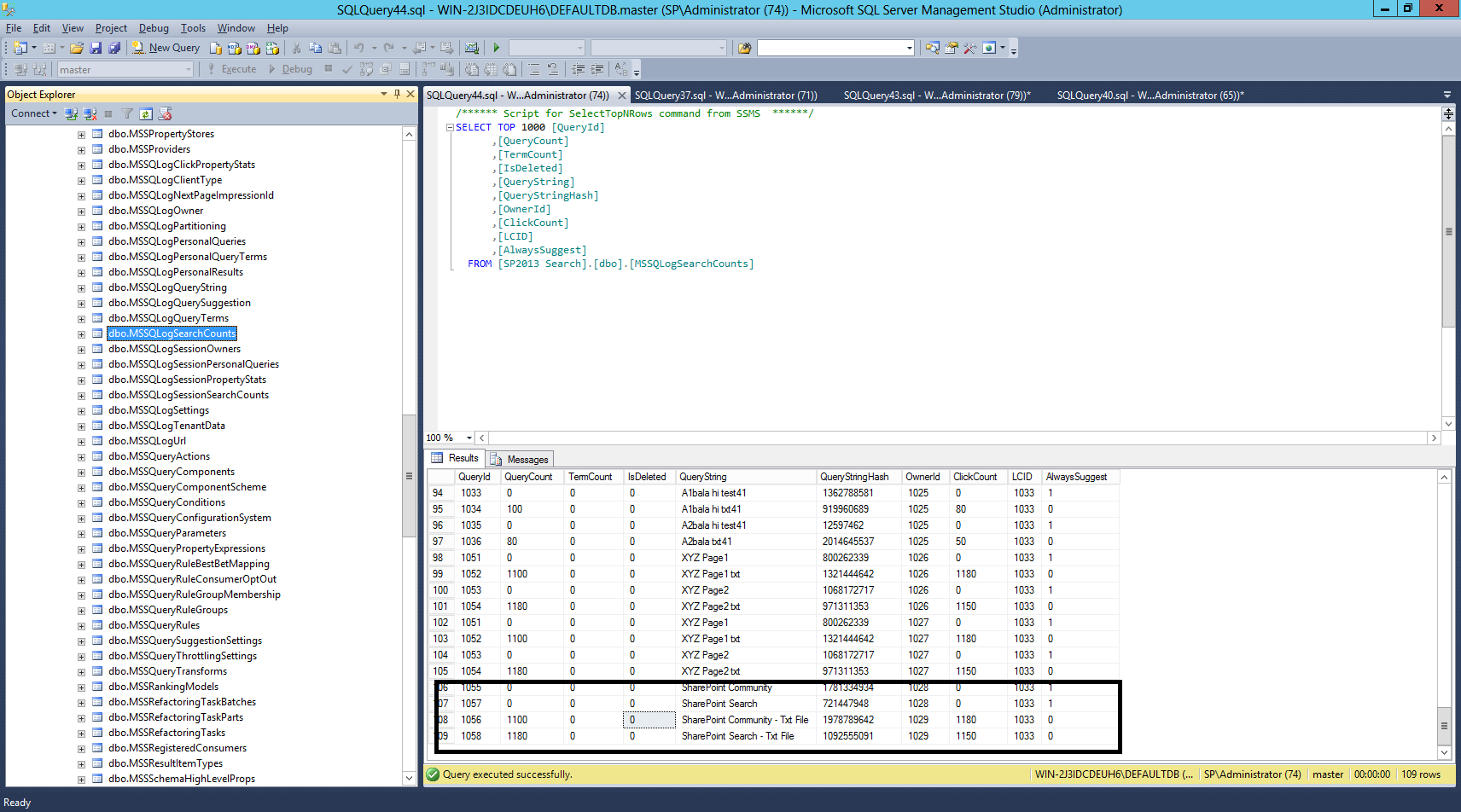Click the New Query toolbar button
This screenshot has height=812, width=1461.
(x=166, y=48)
